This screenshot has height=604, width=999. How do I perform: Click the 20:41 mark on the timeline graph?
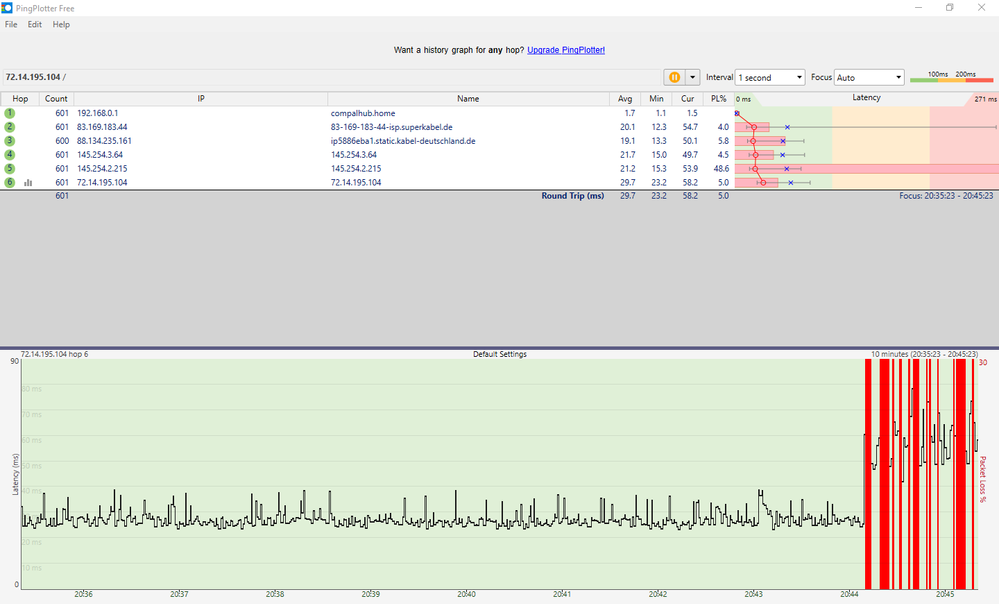pyautogui.click(x=562, y=593)
